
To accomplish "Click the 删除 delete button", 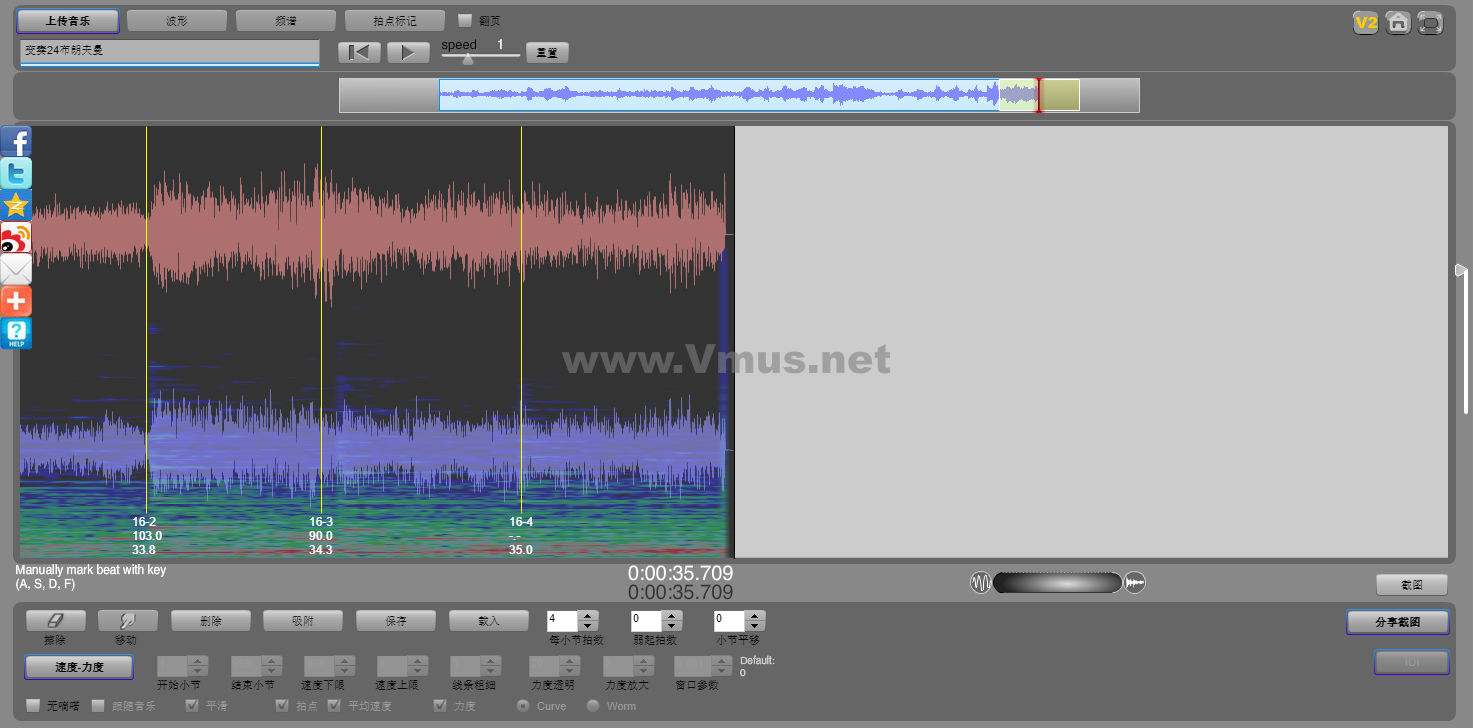I will click(211, 621).
